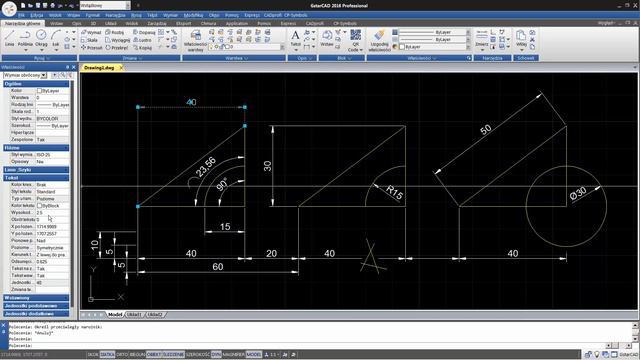Click the Dopasuj (fit) tool
This screenshot has height=360, width=640.
(x=144, y=32)
